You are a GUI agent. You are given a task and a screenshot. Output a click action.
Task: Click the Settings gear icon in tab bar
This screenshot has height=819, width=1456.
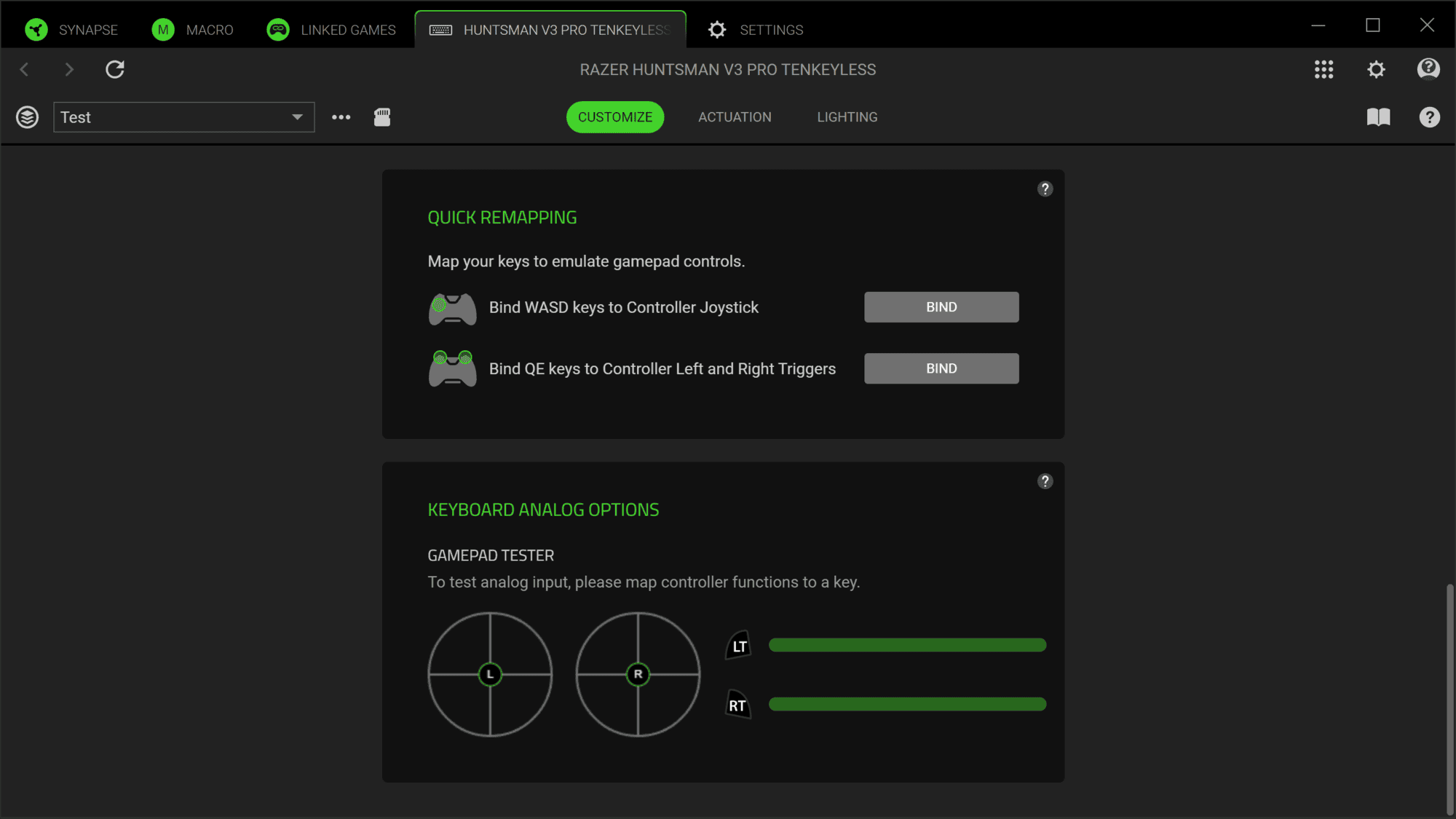click(717, 30)
